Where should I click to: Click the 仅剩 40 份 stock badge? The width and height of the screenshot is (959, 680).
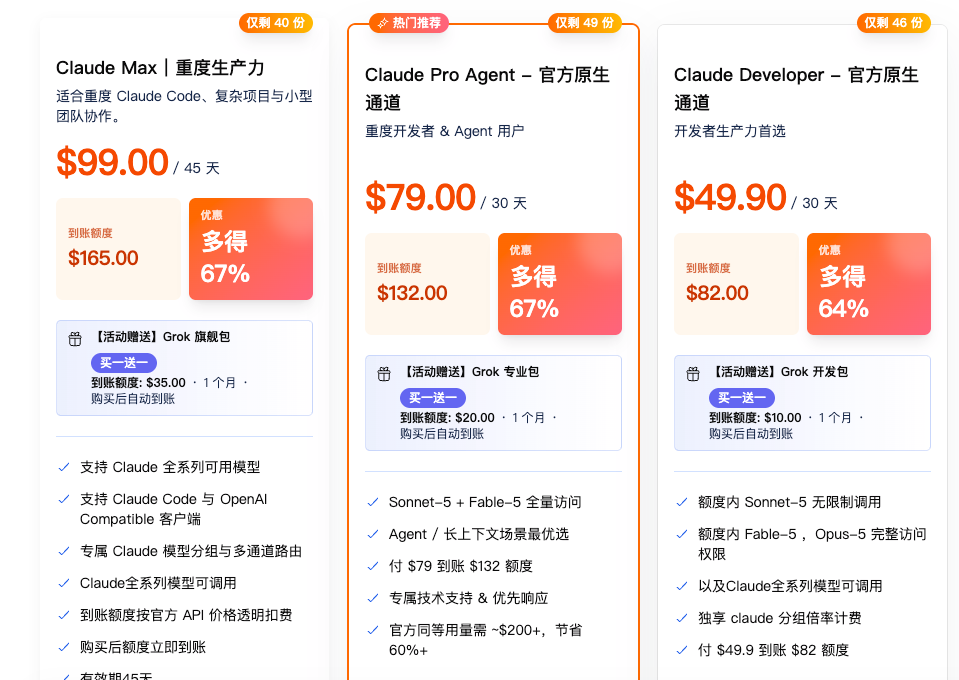[276, 23]
